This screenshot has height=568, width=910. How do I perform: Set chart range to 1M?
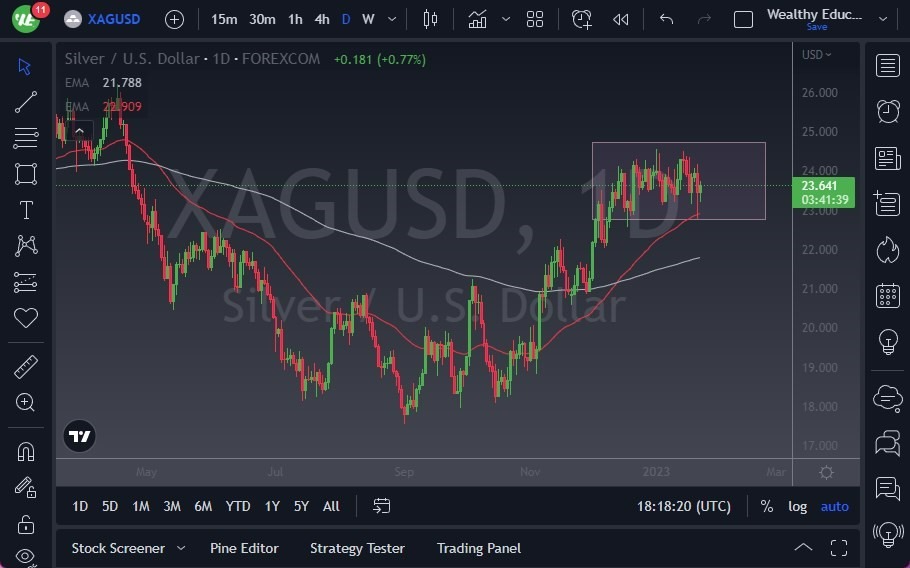(141, 506)
